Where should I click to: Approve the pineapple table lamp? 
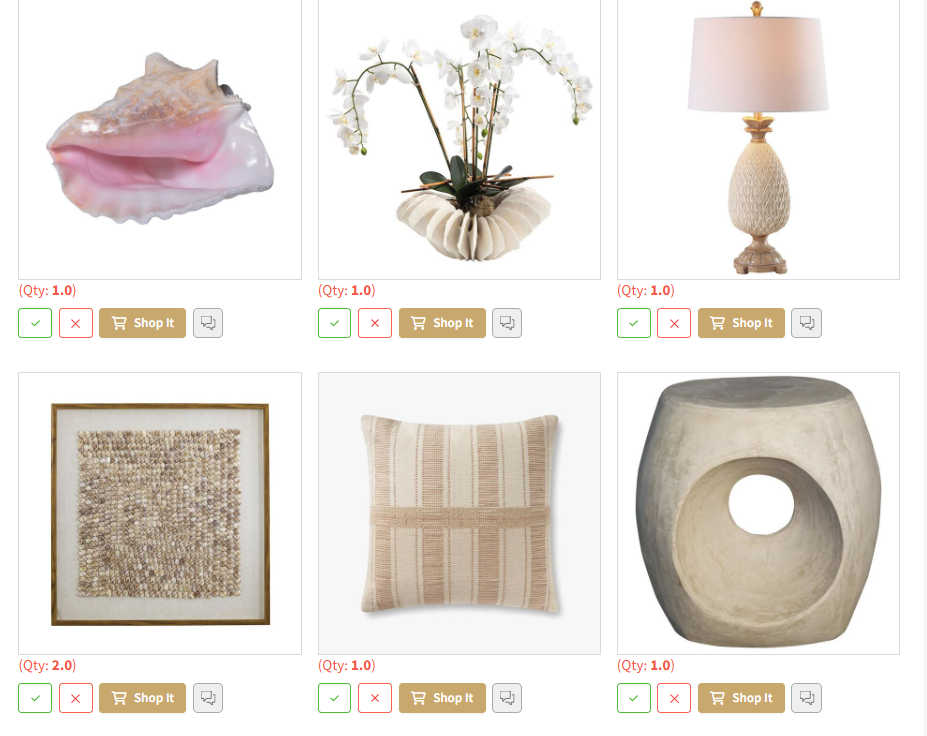[634, 323]
